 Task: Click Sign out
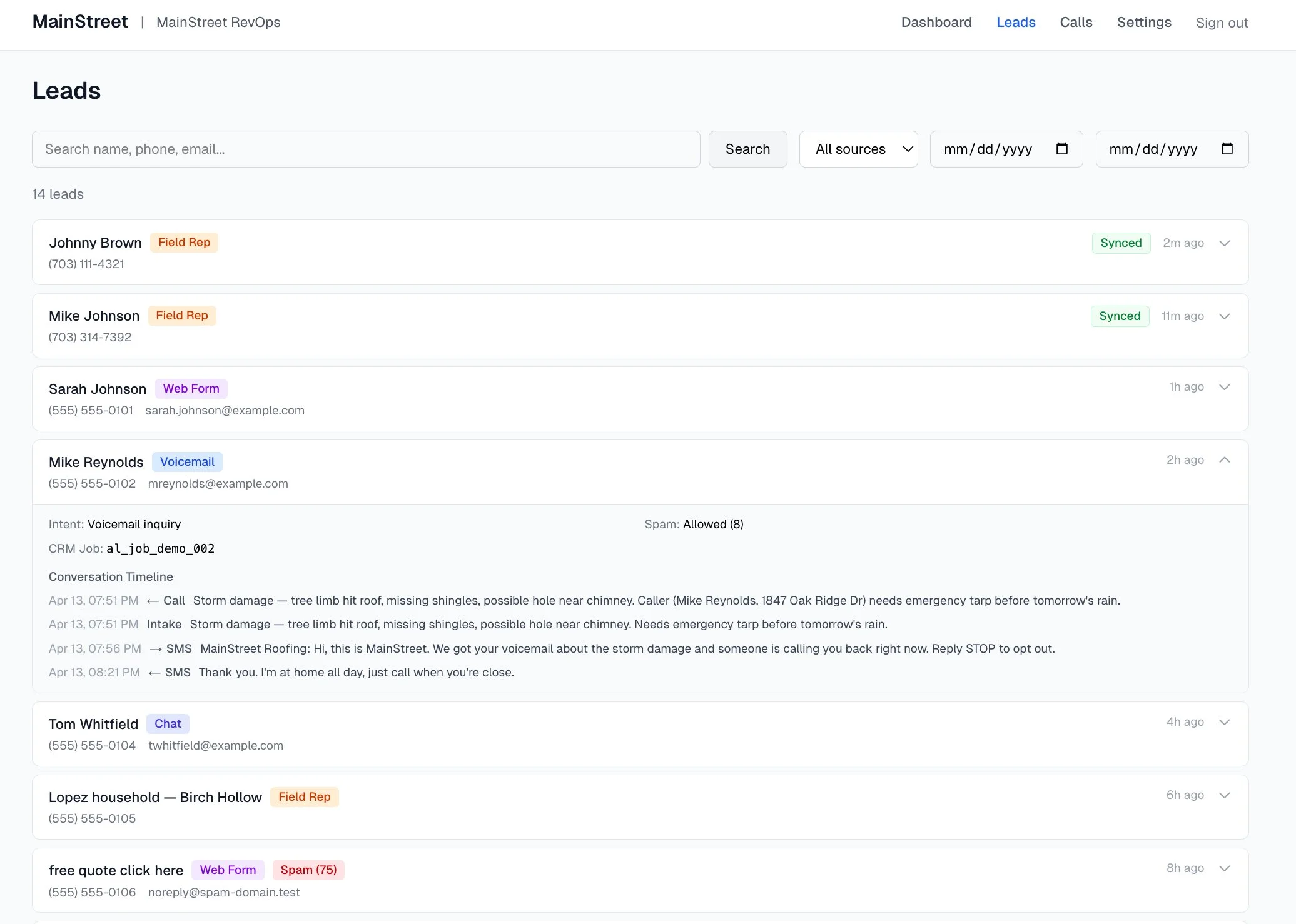tap(1221, 22)
